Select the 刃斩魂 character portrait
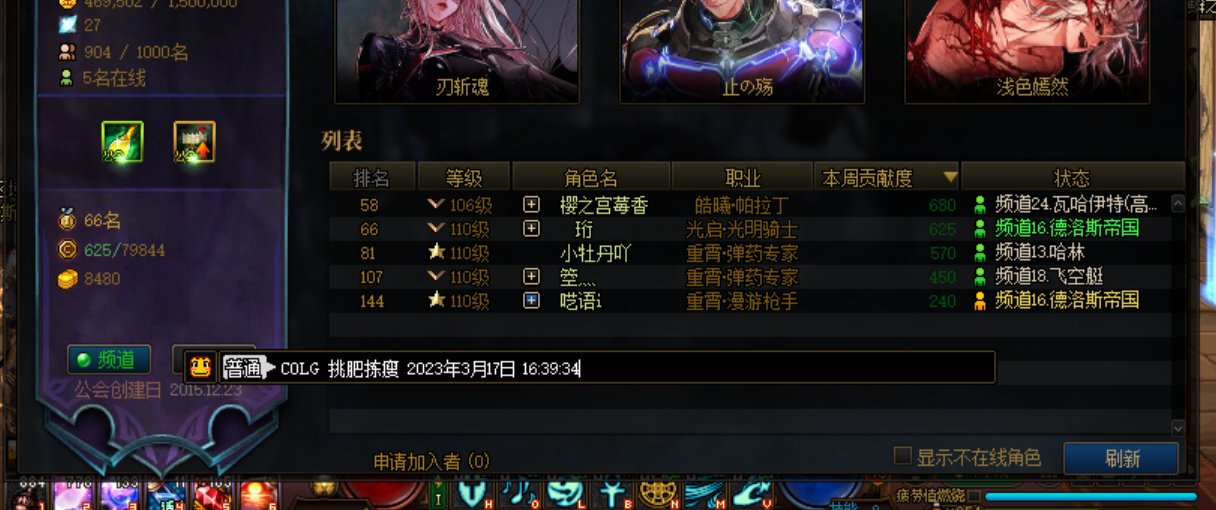1216x510 pixels. tap(457, 50)
